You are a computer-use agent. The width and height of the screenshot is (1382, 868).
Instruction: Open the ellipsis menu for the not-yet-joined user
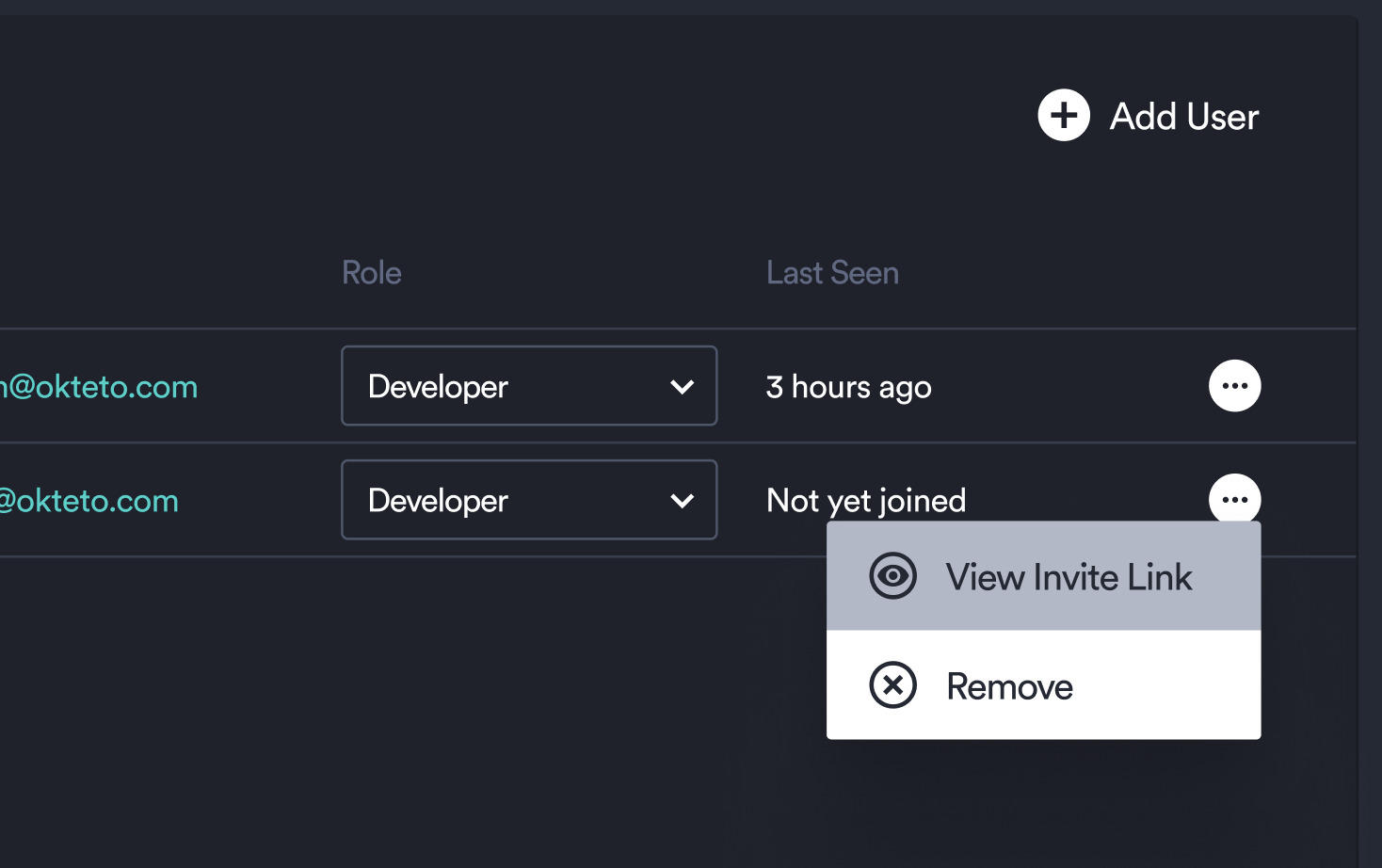[1234, 499]
